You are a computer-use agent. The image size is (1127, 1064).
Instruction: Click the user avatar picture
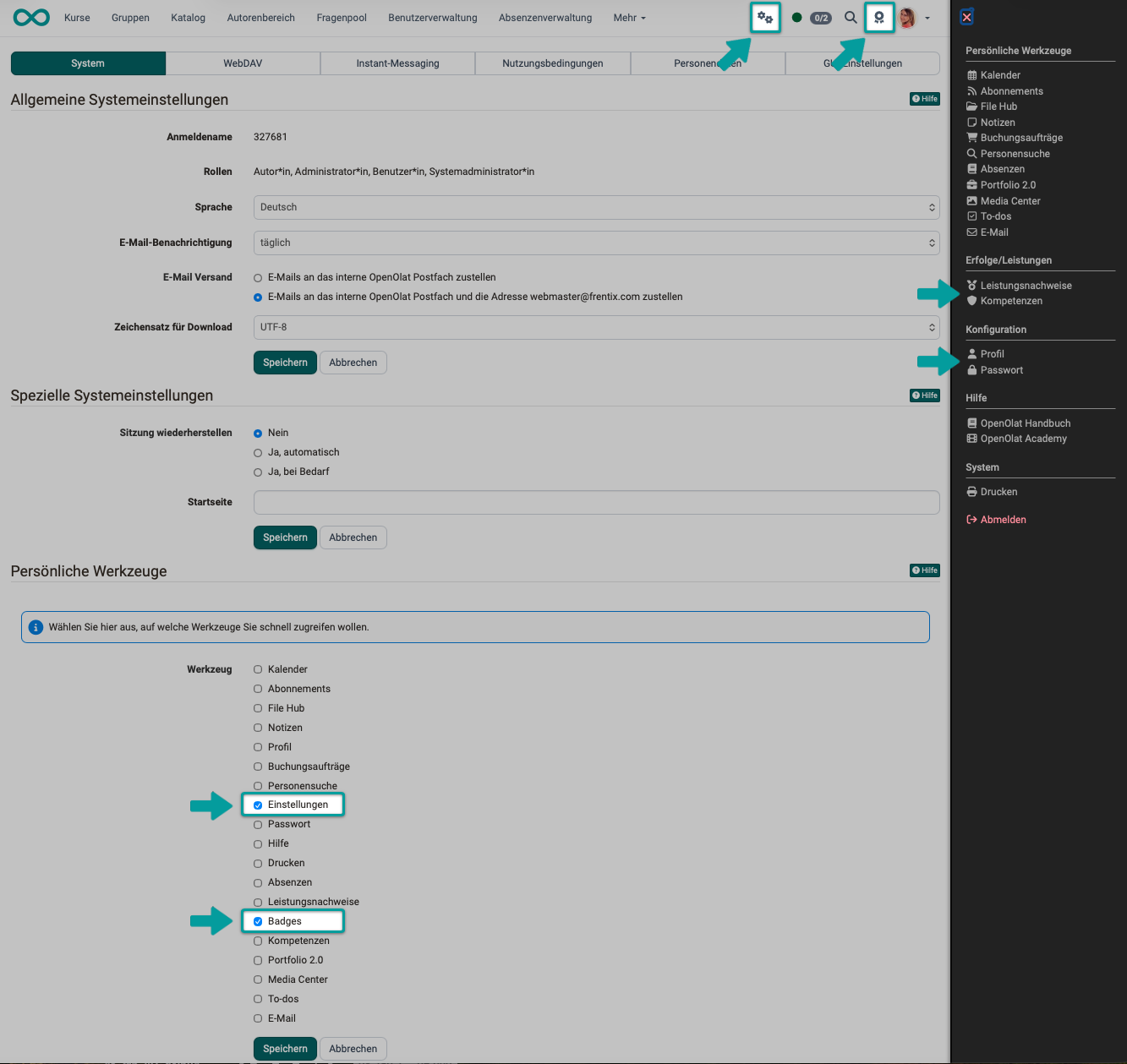click(908, 18)
